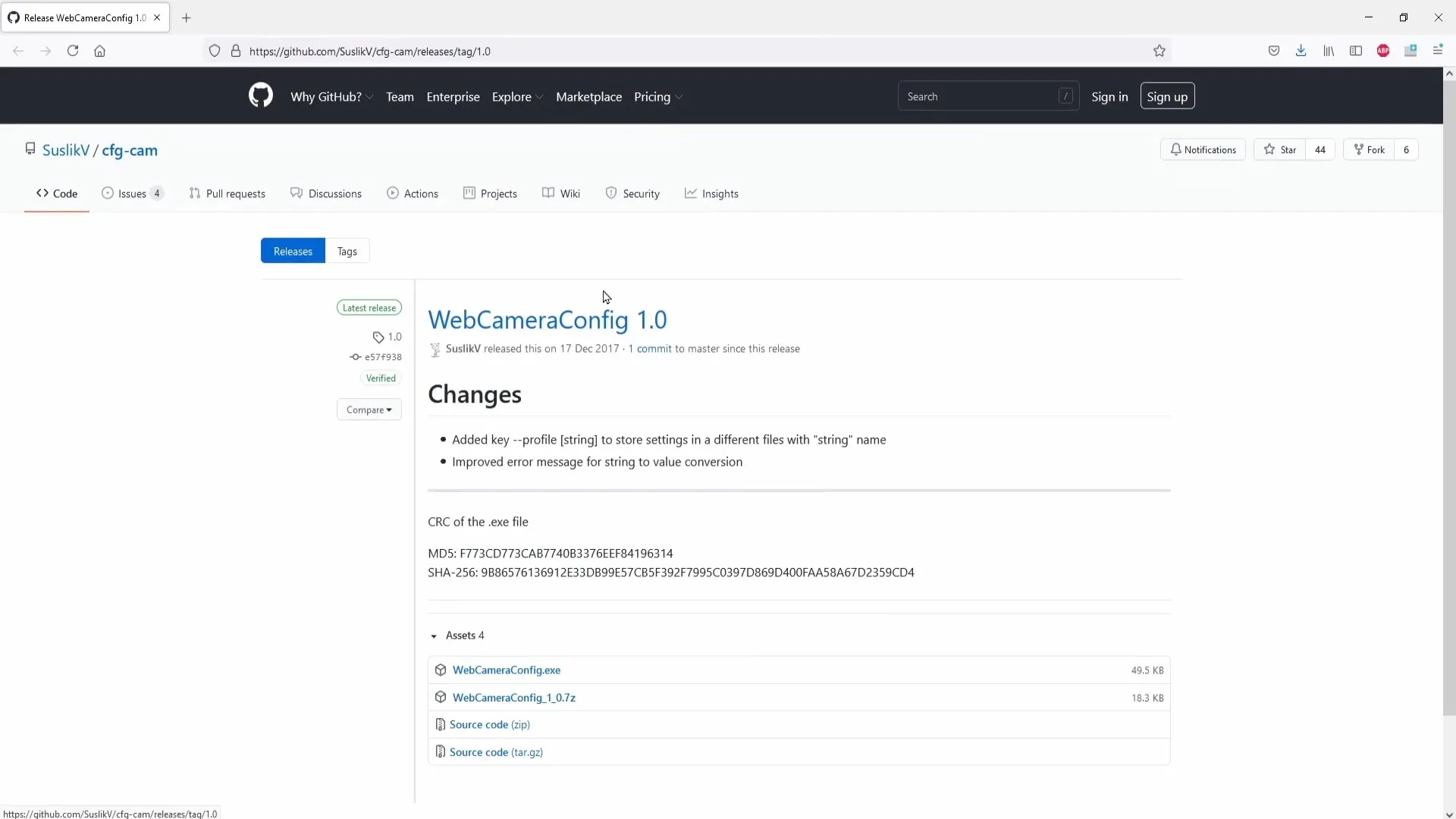
Task: View the 6 forks count
Action: point(1406,149)
